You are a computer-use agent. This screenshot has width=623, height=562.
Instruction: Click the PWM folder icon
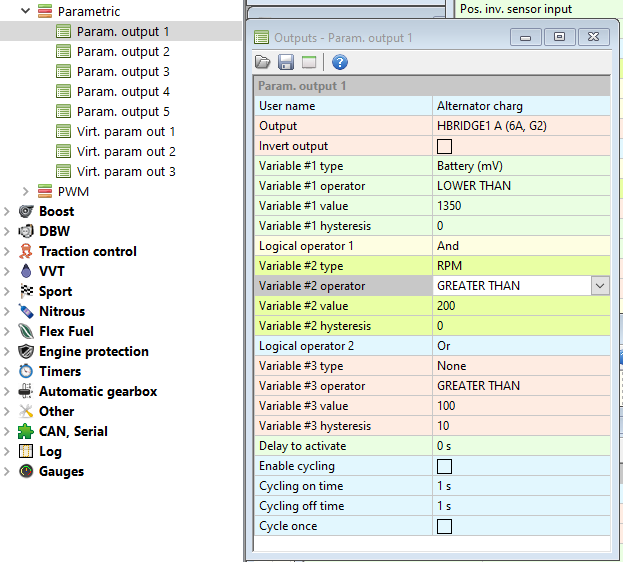coord(45,191)
